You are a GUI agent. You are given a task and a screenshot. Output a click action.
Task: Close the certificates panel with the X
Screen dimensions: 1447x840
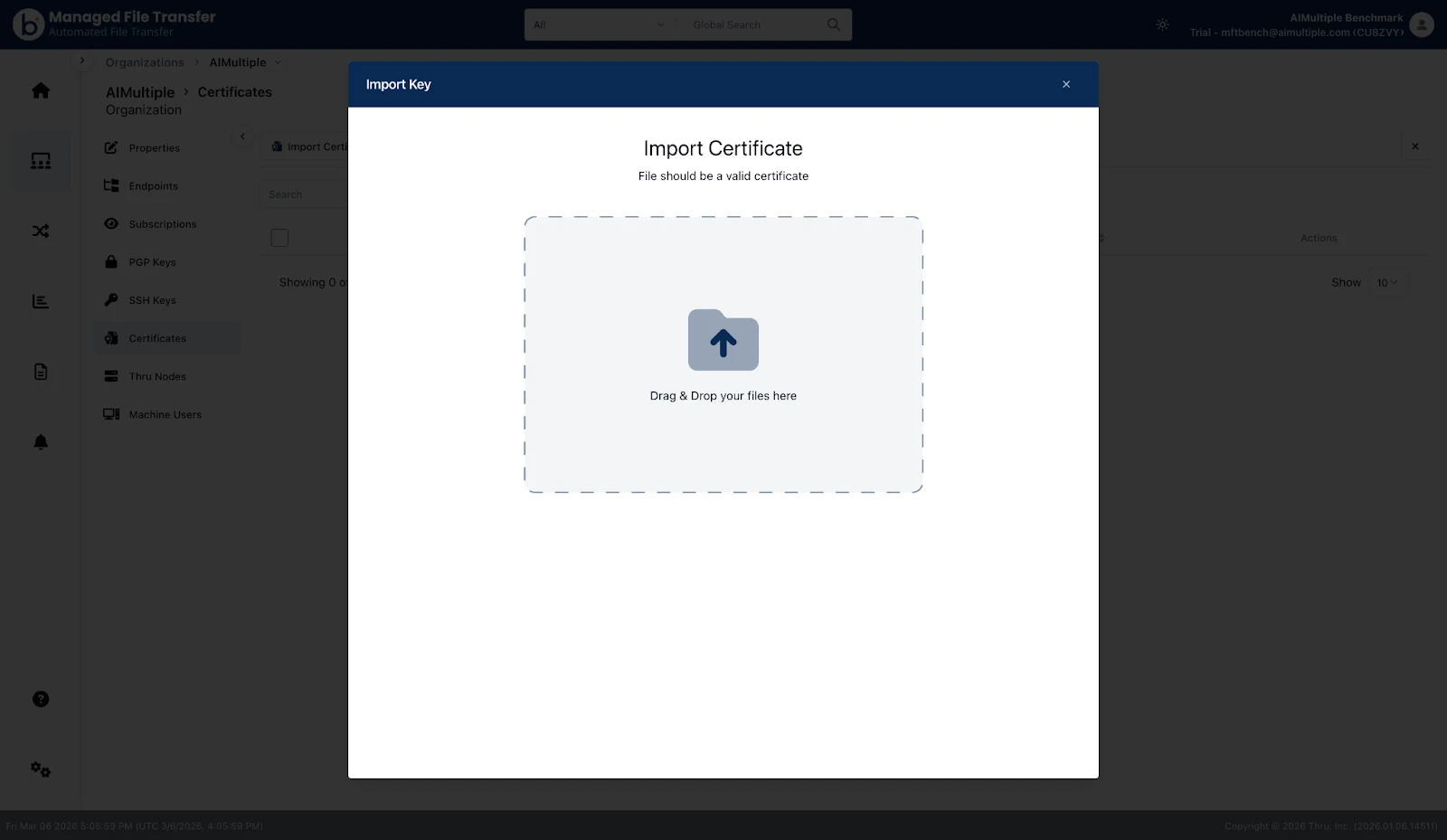coord(1415,146)
